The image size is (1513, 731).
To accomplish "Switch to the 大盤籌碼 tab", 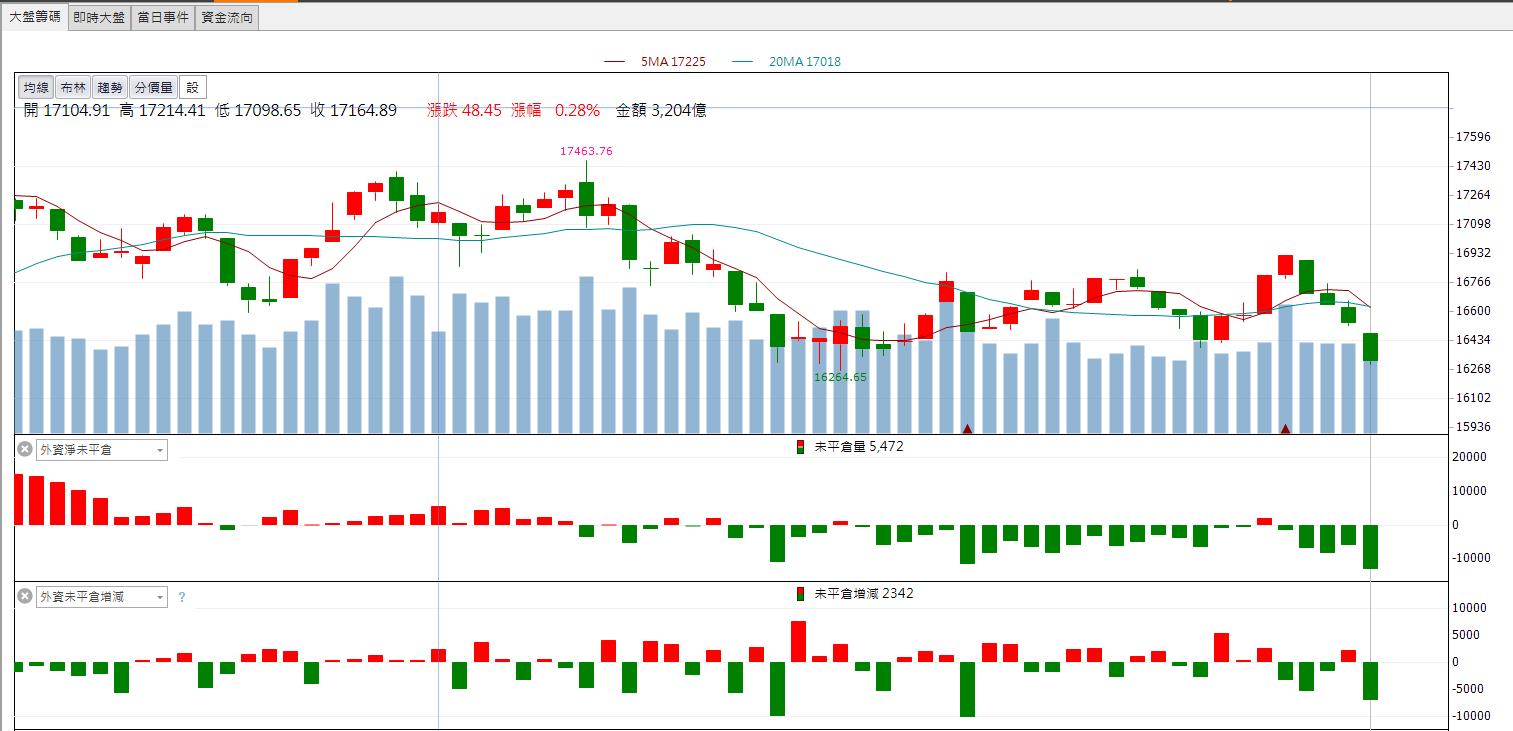I will (x=35, y=17).
